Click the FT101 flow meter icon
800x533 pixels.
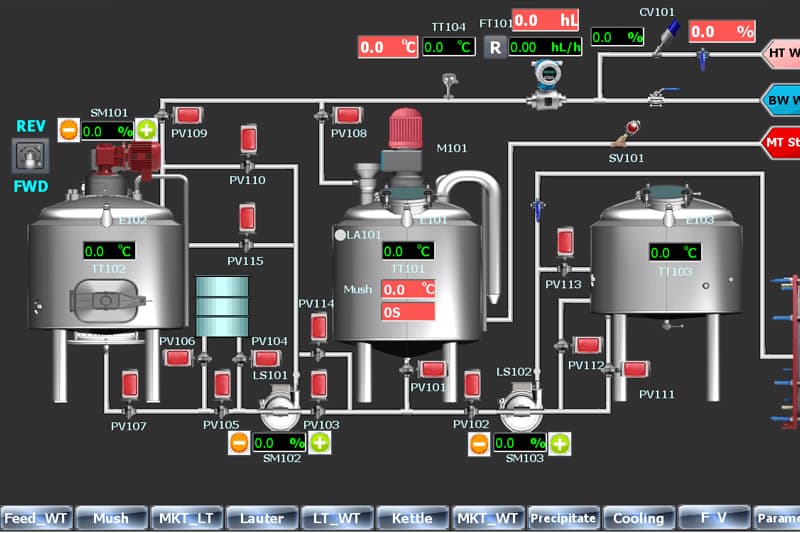click(547, 84)
